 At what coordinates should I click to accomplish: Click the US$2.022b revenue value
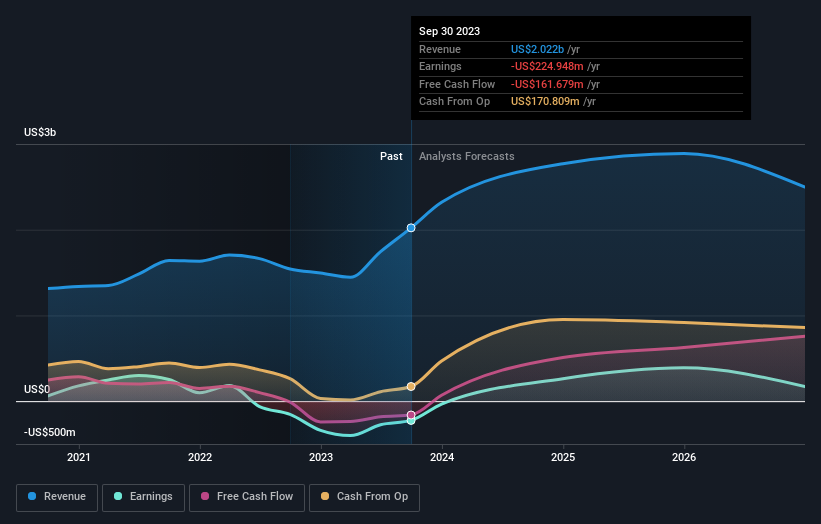[x=537, y=49]
